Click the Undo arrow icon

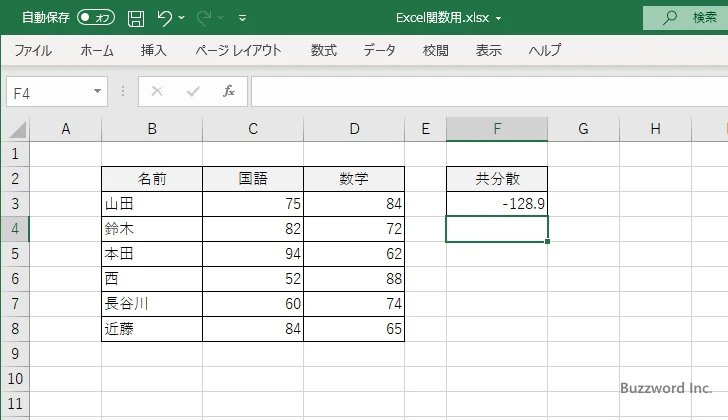164,18
